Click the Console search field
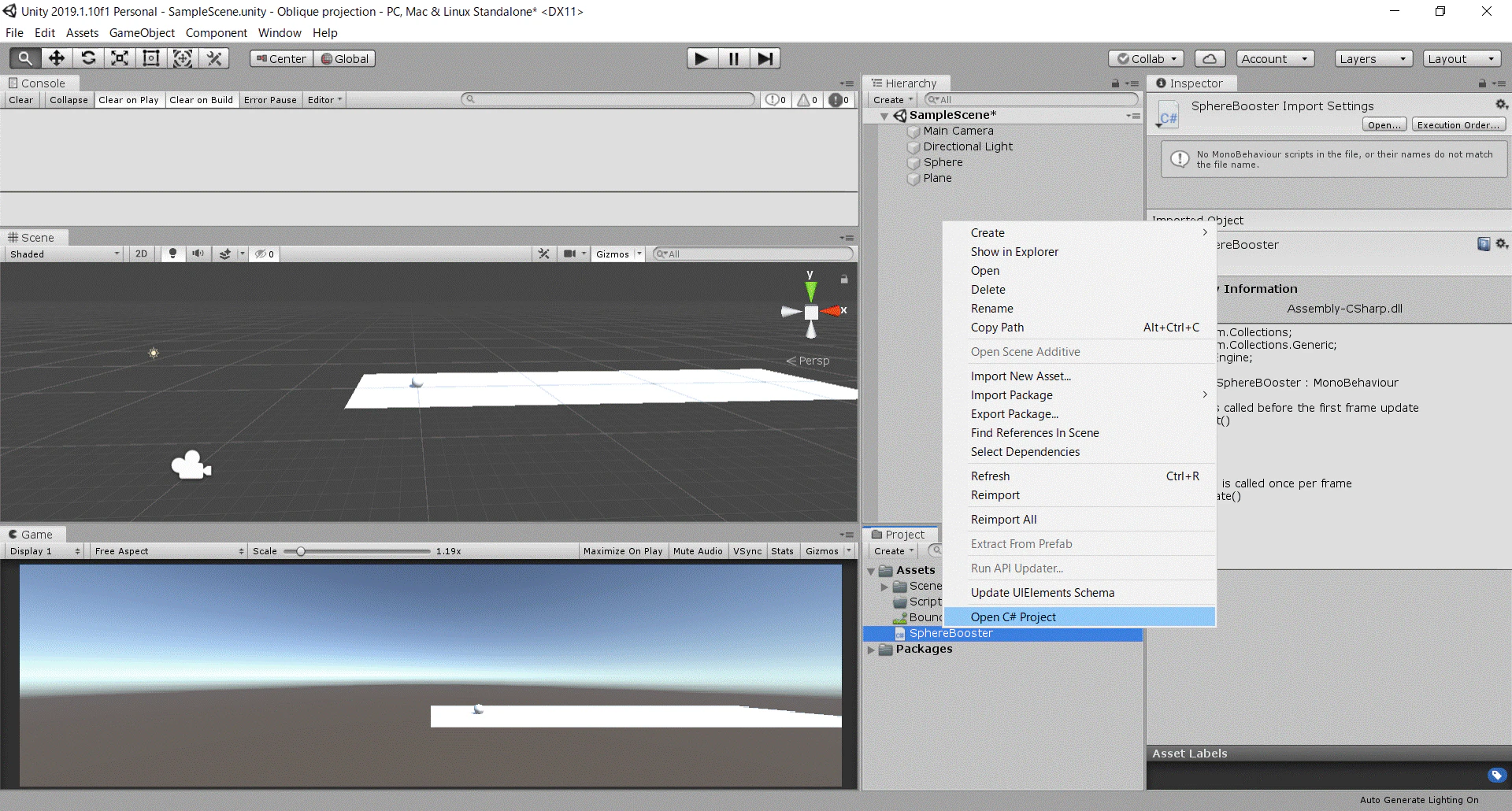 [608, 100]
